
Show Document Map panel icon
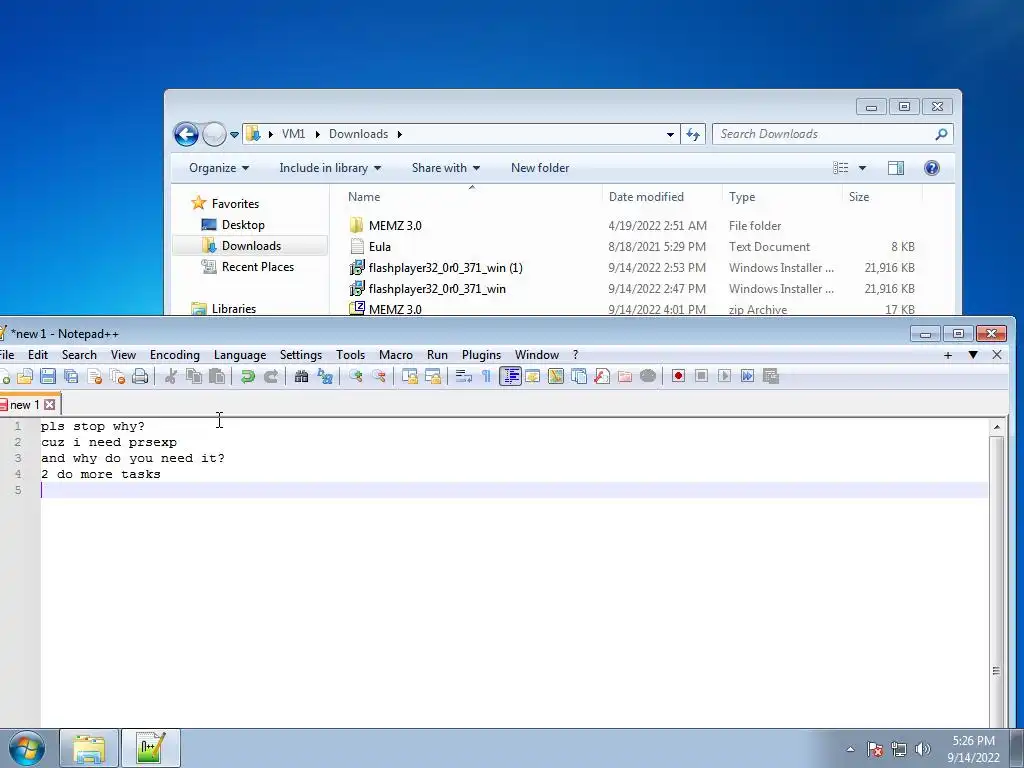point(556,376)
